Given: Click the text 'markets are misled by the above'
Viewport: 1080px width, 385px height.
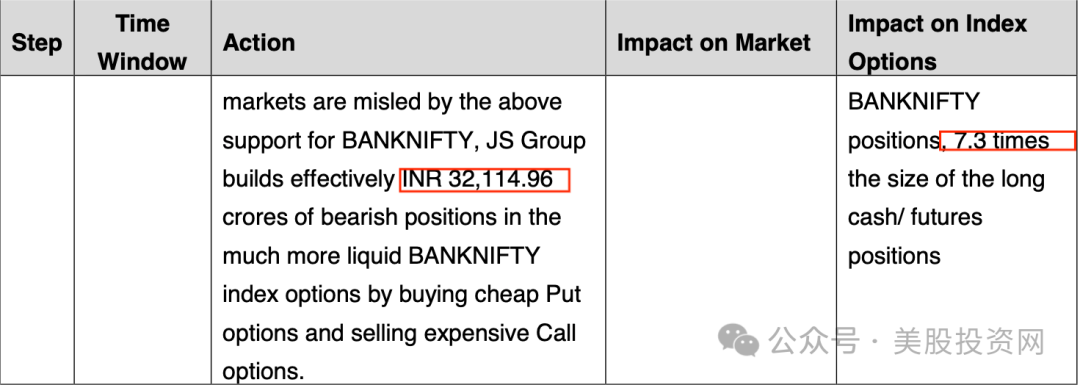Looking at the screenshot, I should [392, 102].
